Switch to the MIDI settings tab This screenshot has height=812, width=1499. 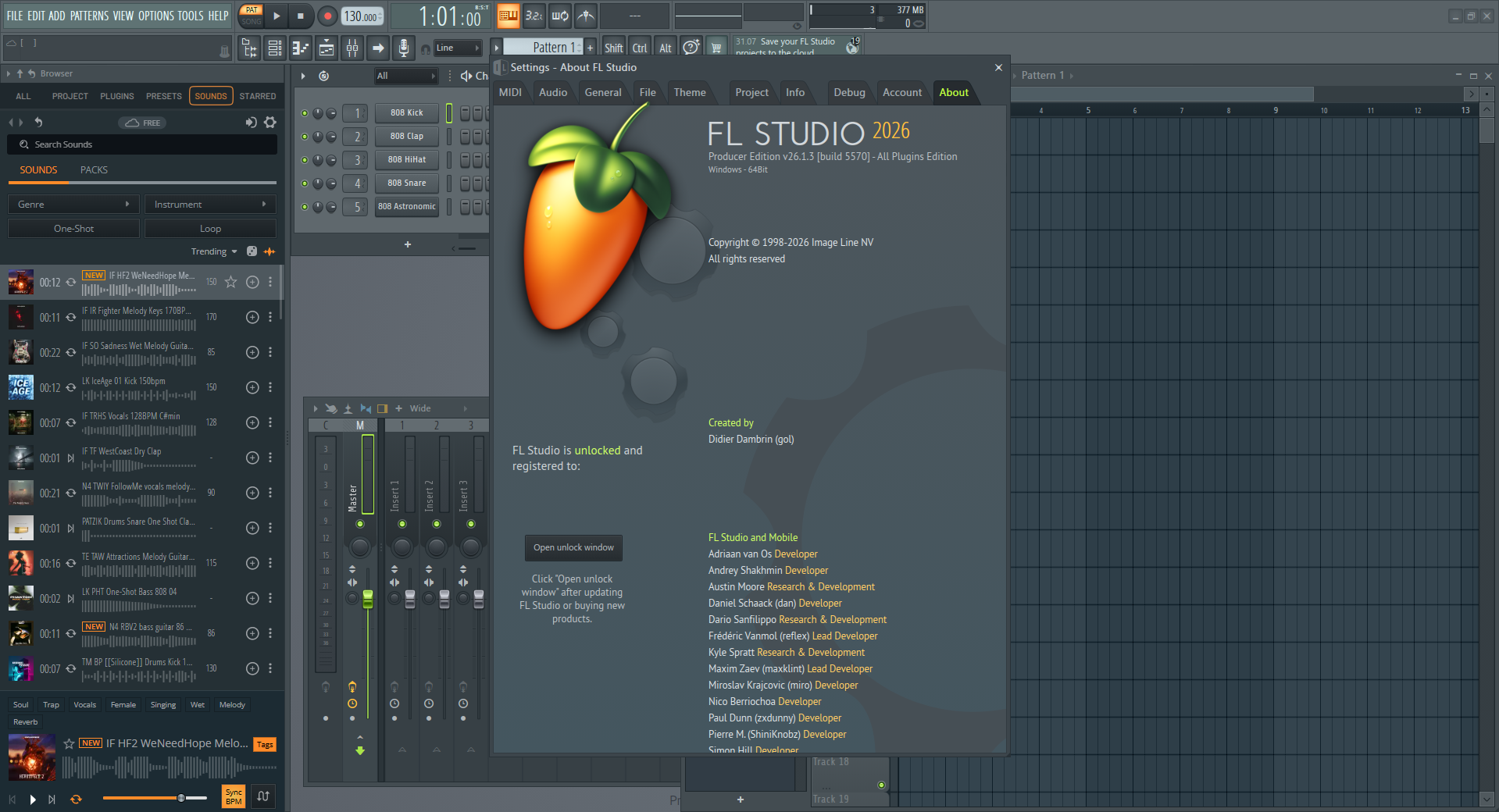point(510,92)
